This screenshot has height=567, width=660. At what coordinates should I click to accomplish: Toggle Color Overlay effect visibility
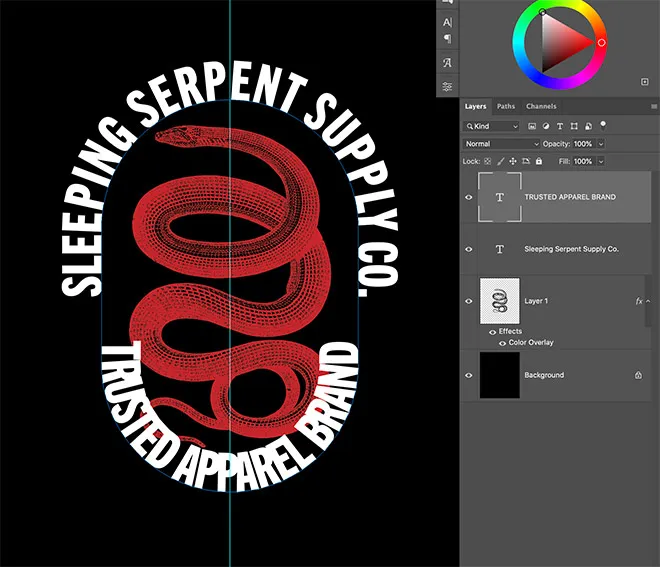[x=502, y=343]
